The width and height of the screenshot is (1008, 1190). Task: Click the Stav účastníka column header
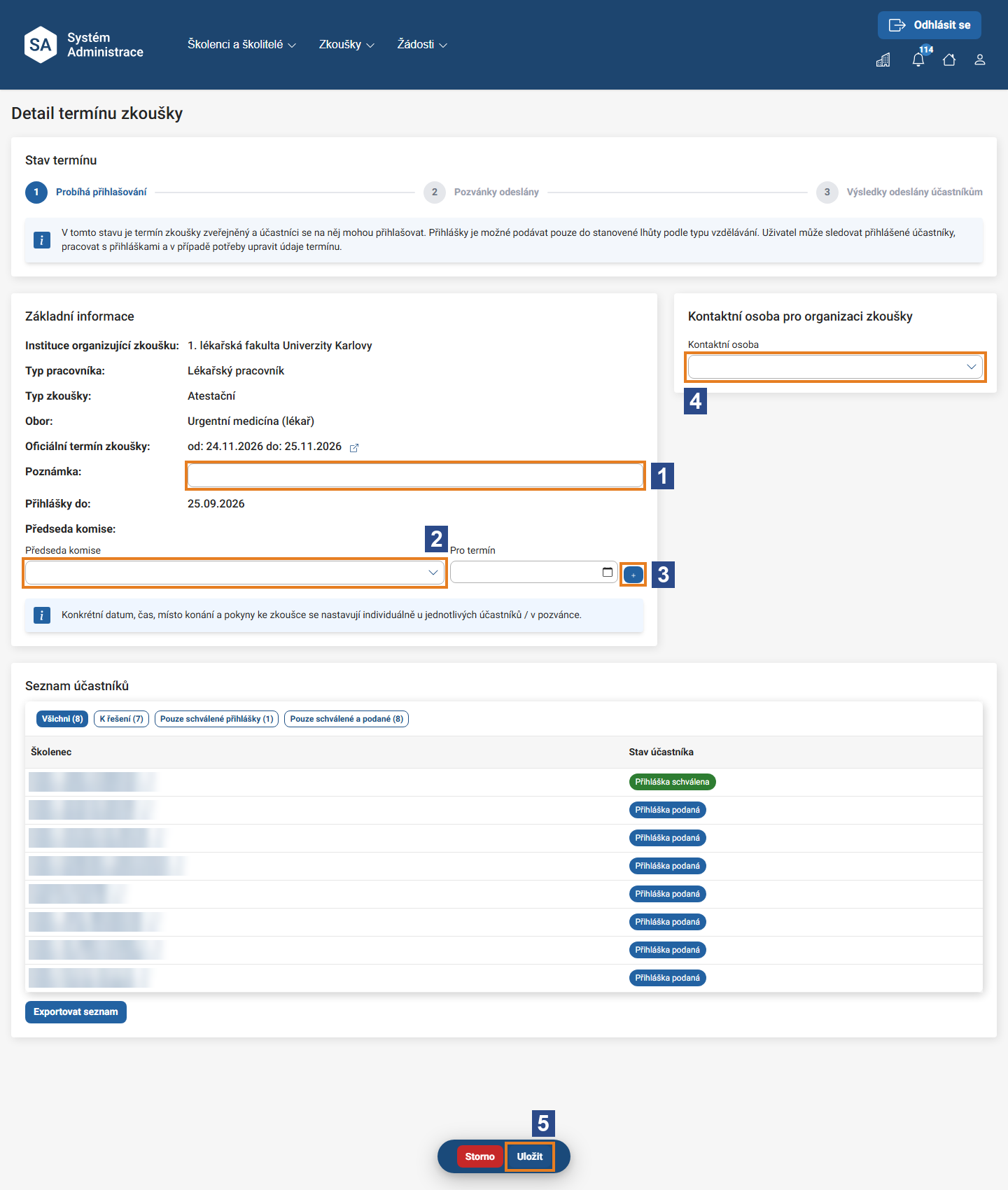(661, 752)
